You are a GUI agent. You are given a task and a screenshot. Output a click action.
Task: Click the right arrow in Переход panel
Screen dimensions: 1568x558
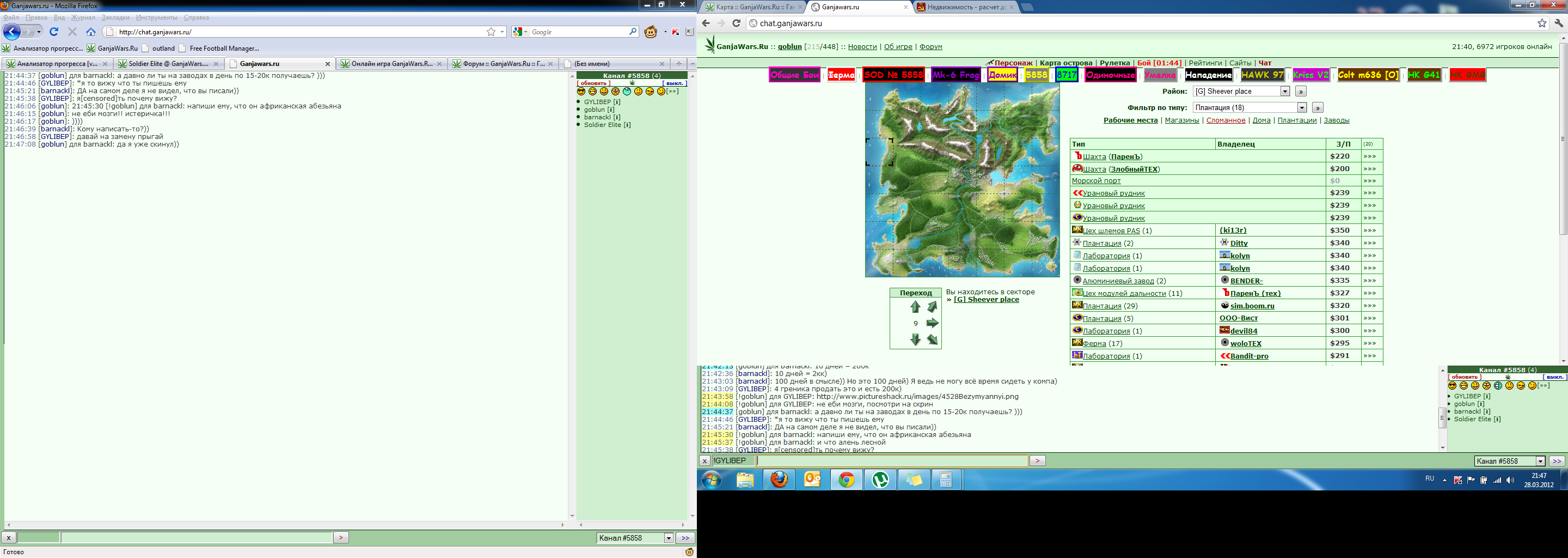click(932, 324)
